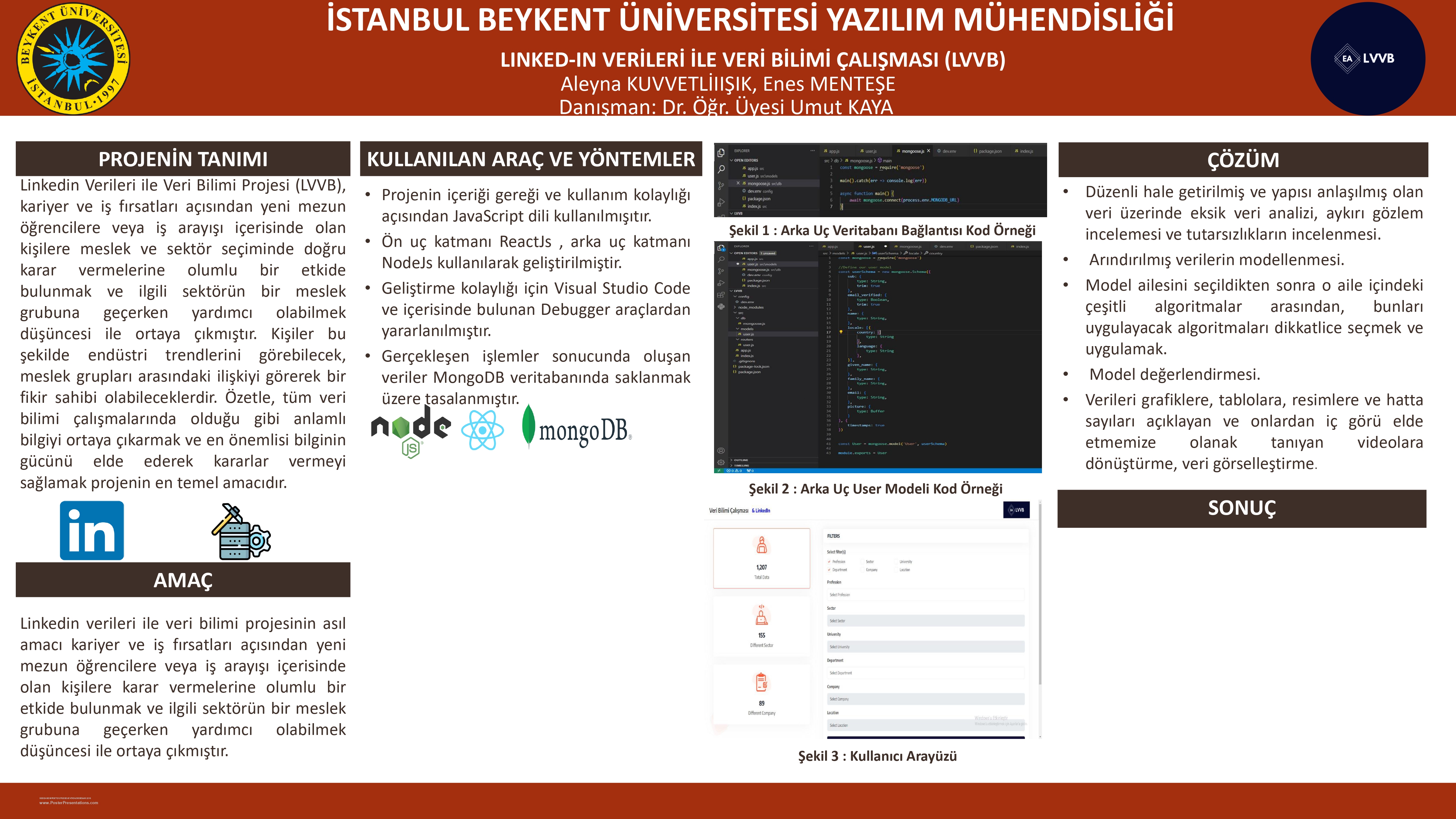
Task: Open Source Control icon in Şekil 1 screenshot
Action: click(x=721, y=186)
